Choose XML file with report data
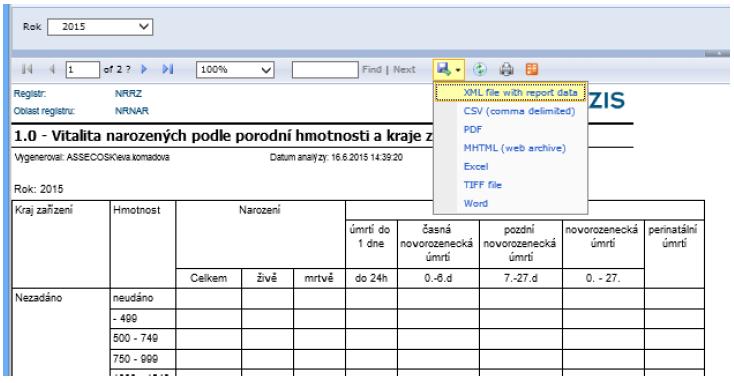734x383 pixels. 511,93
